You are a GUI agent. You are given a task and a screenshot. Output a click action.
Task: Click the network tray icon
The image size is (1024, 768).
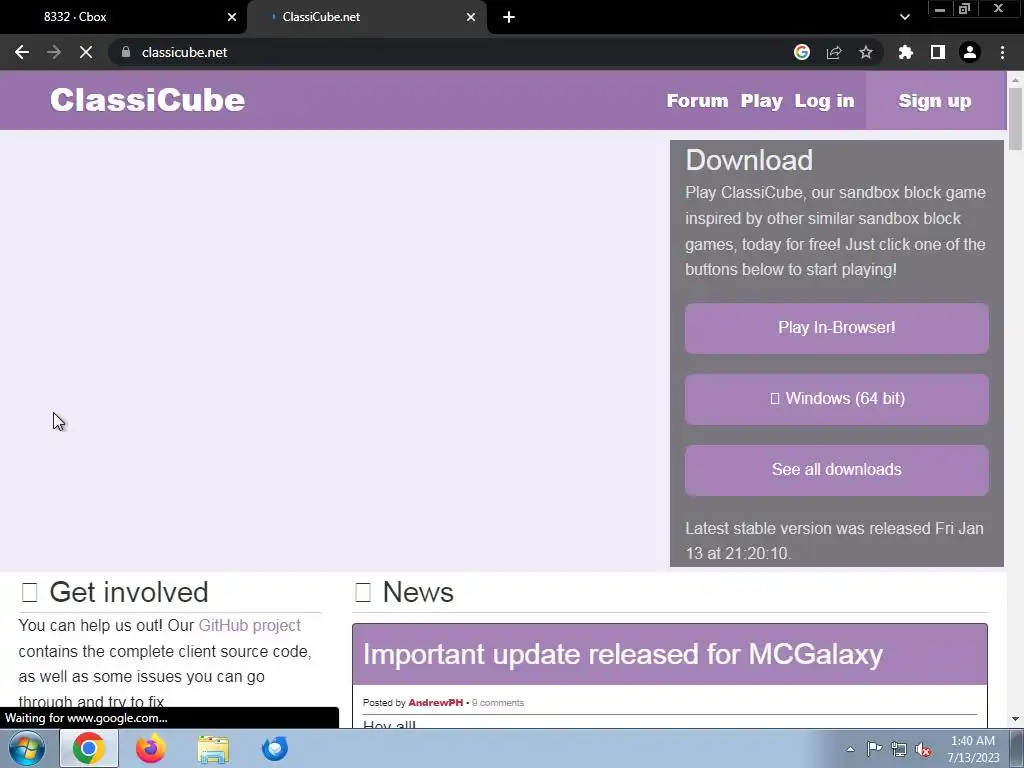(x=899, y=750)
